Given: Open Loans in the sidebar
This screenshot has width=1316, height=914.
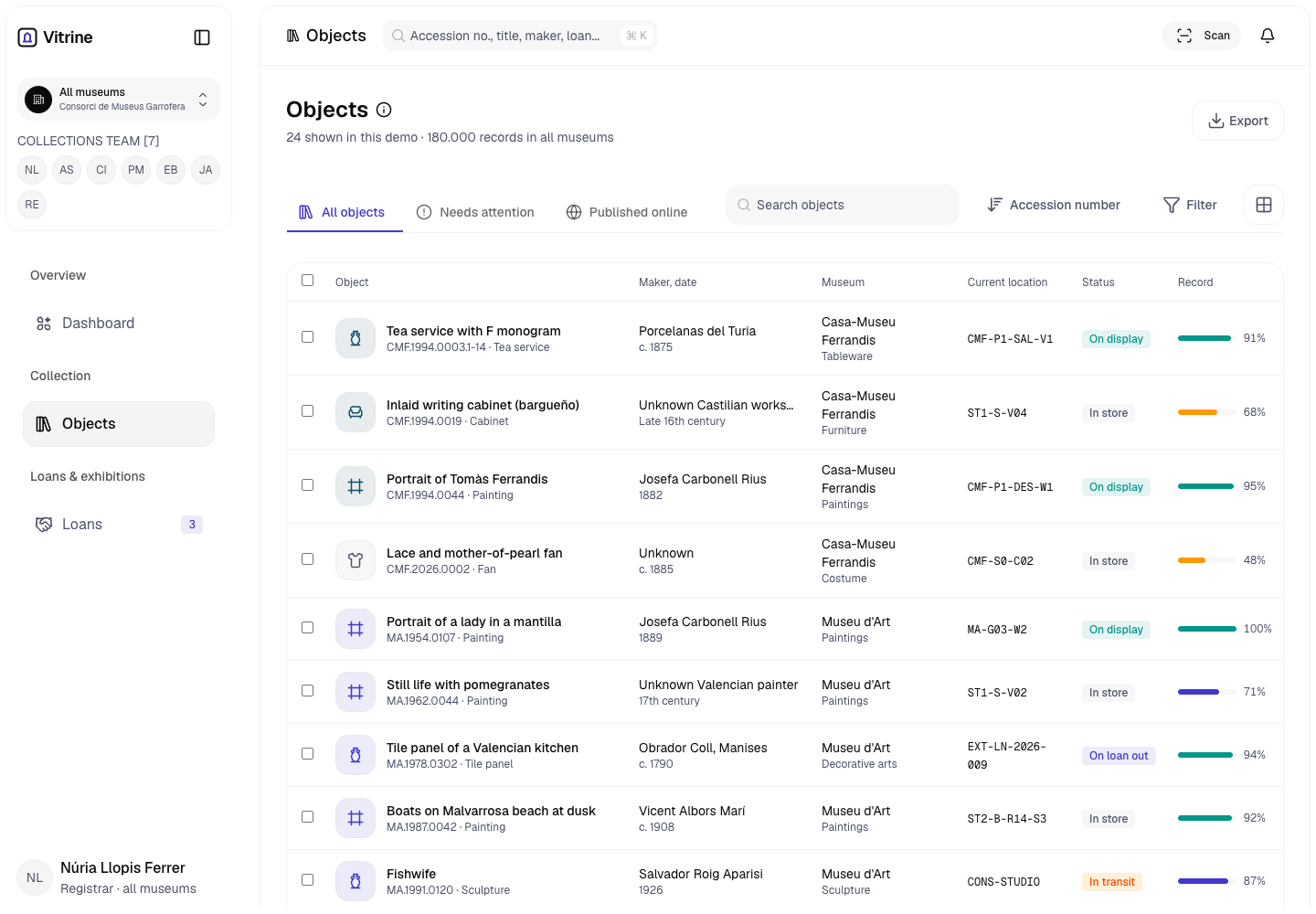Looking at the screenshot, I should [x=119, y=525].
